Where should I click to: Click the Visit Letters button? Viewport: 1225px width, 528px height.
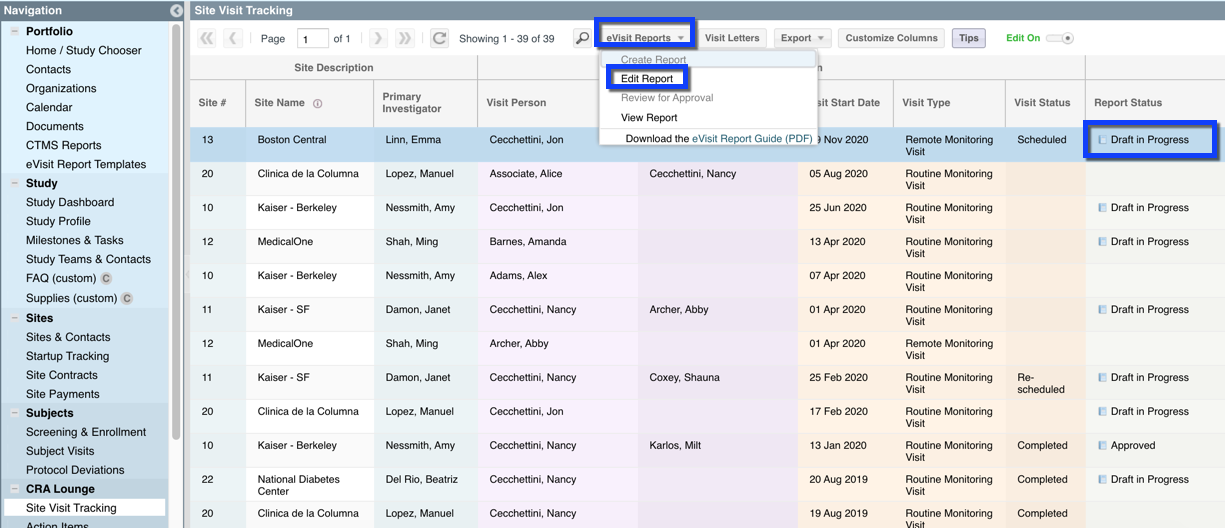(732, 39)
